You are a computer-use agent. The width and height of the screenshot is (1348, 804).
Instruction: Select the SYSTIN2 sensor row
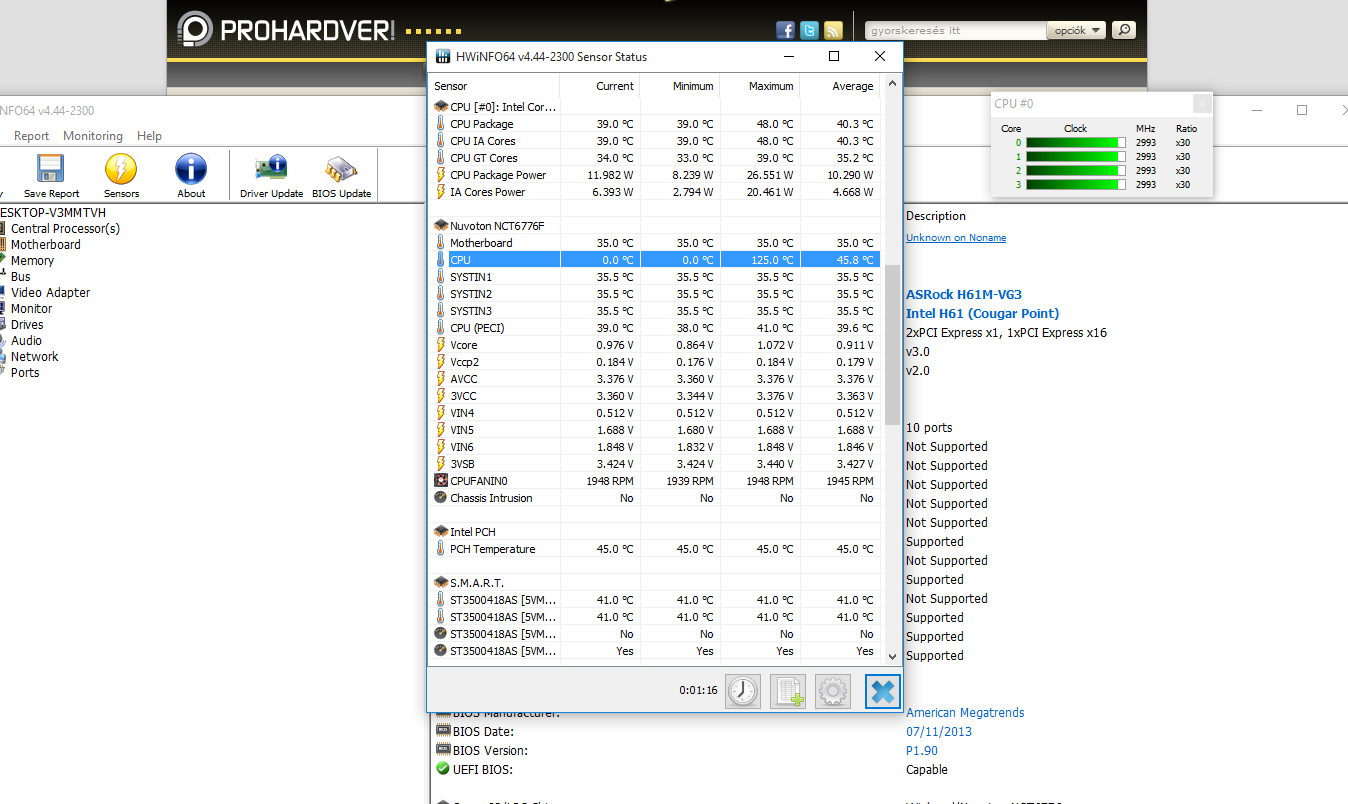(656, 294)
